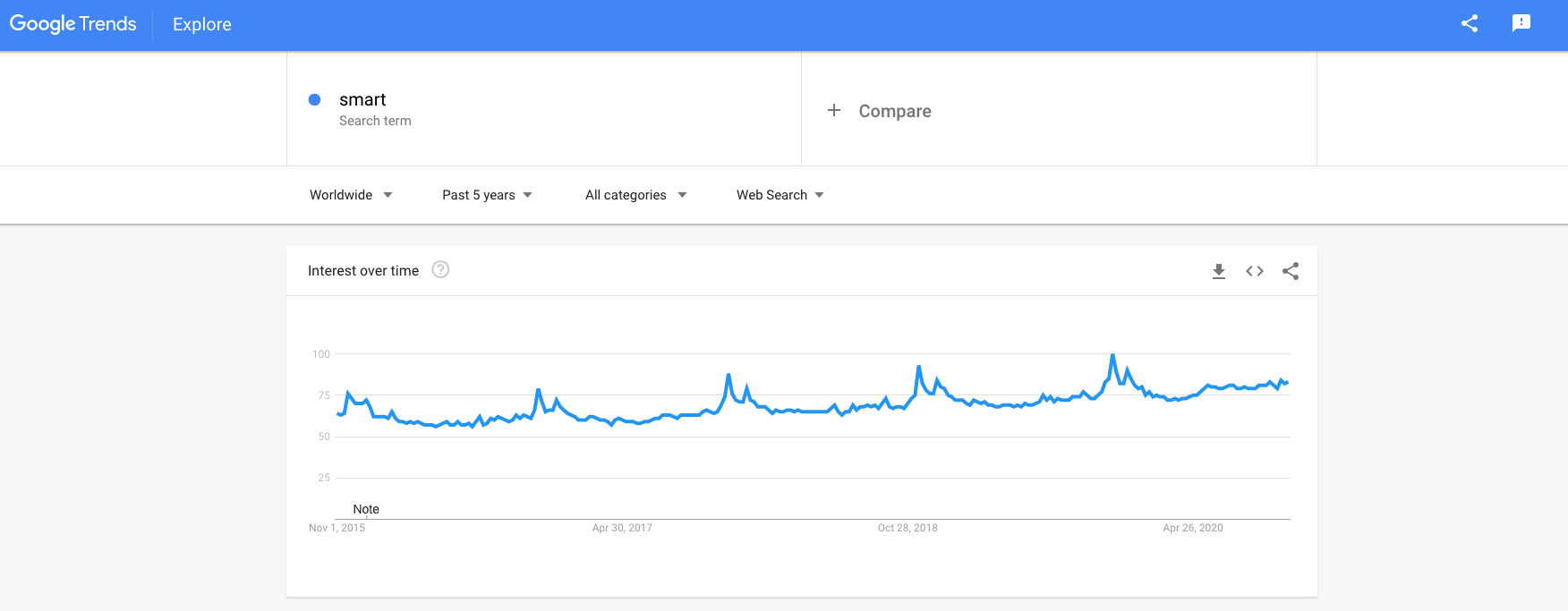The width and height of the screenshot is (1568, 611).
Task: Open the embed code view for the chart
Action: [1254, 271]
